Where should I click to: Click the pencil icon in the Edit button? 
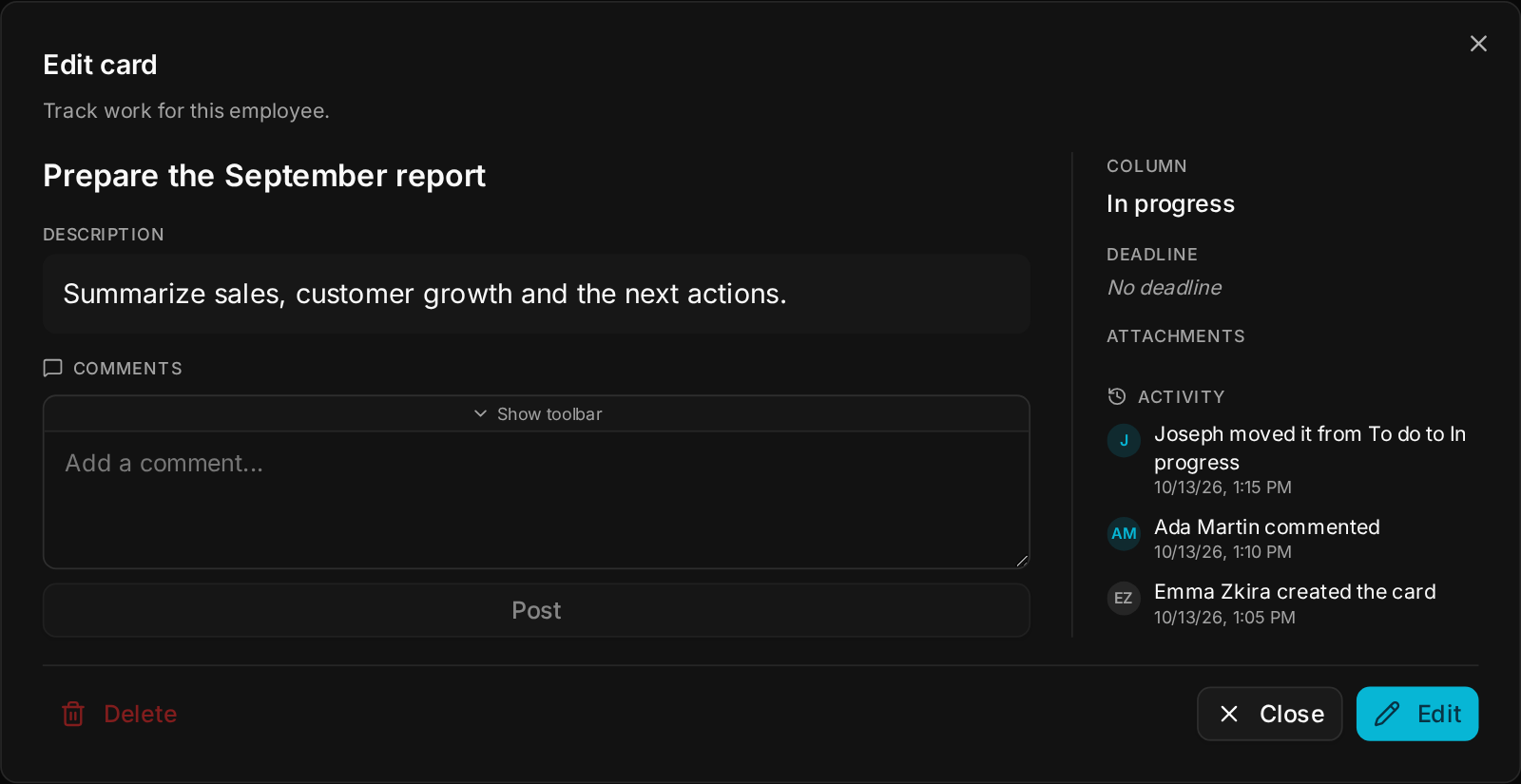click(1387, 714)
